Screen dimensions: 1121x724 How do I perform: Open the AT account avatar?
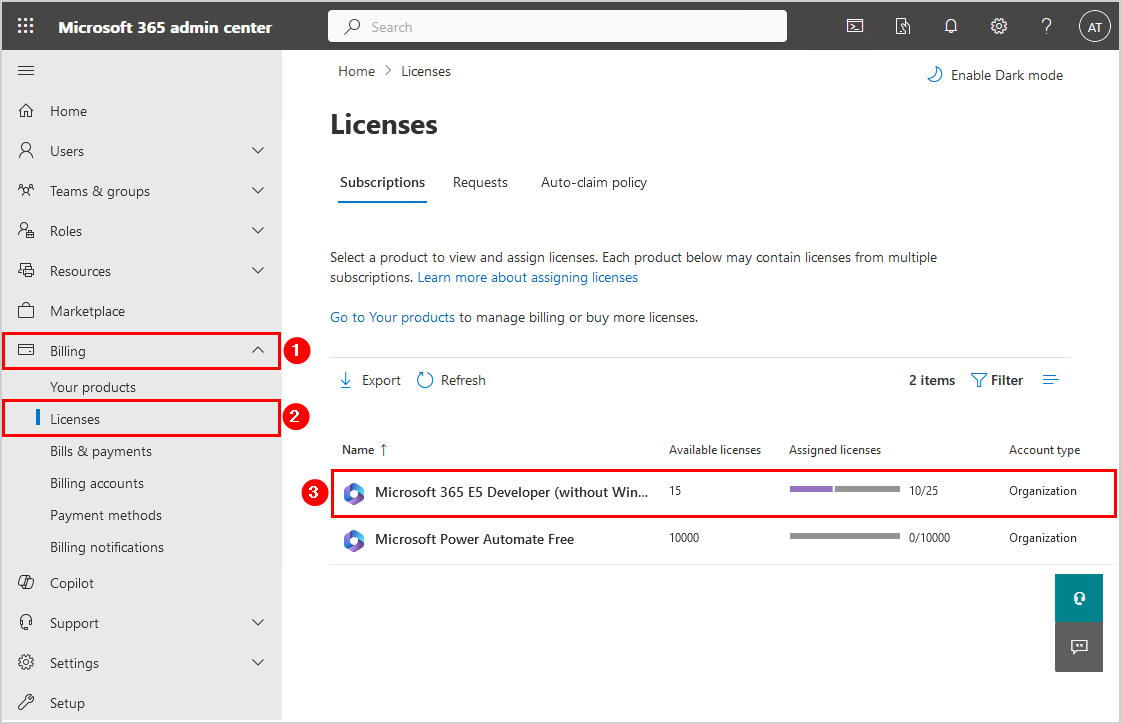pyautogui.click(x=1095, y=27)
